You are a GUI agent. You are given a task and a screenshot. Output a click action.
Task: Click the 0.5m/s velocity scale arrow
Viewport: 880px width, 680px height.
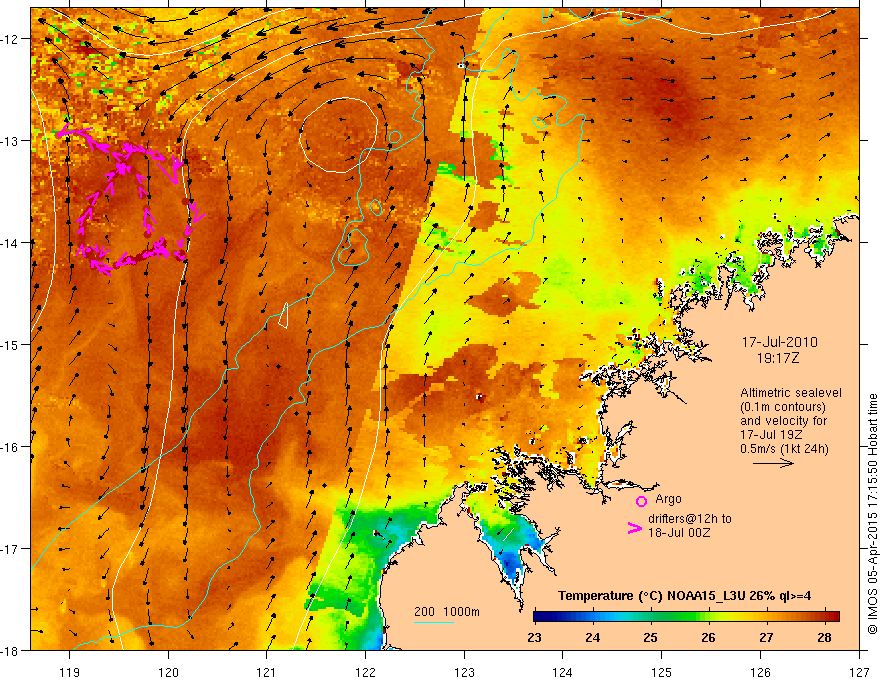pyautogui.click(x=773, y=463)
